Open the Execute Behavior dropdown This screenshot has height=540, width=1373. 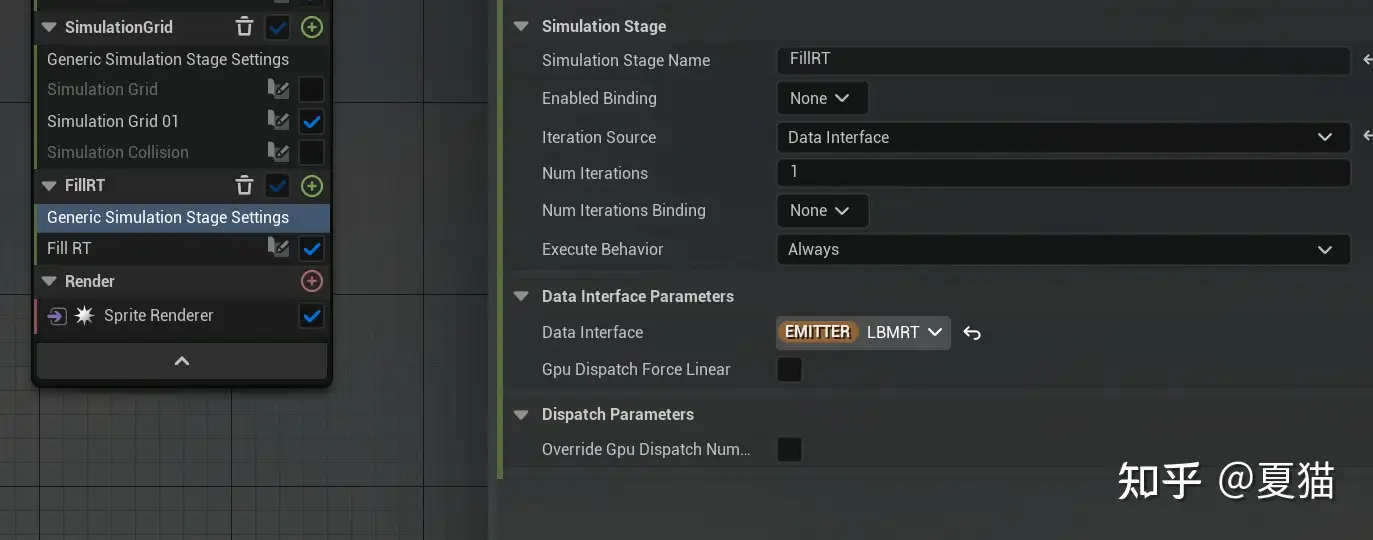1062,249
